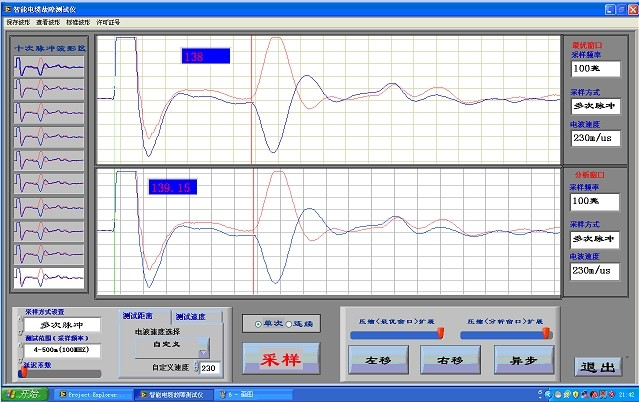Click the 退出 exit button
This screenshot has width=639, height=402.
tap(596, 366)
